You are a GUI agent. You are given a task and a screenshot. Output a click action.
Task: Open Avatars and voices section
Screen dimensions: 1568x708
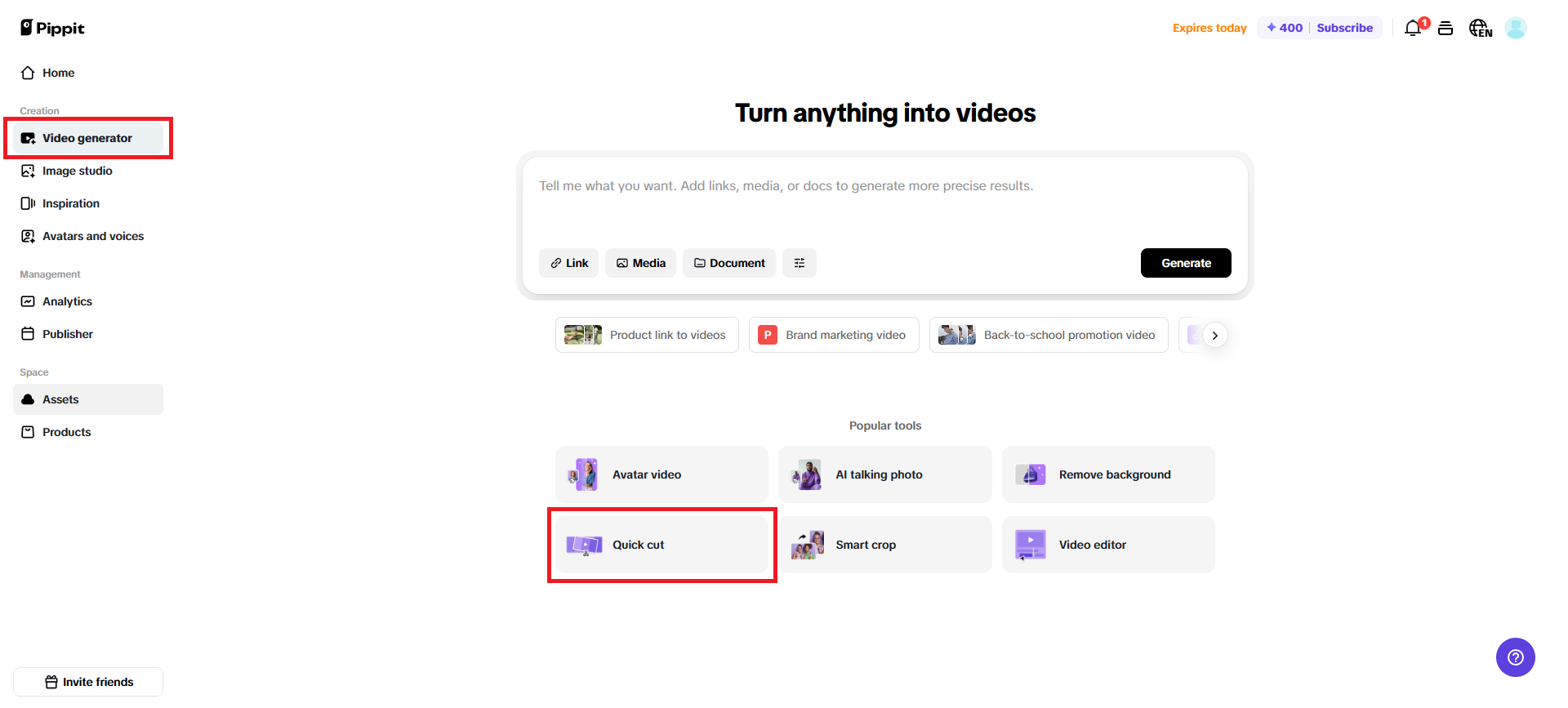click(x=88, y=236)
